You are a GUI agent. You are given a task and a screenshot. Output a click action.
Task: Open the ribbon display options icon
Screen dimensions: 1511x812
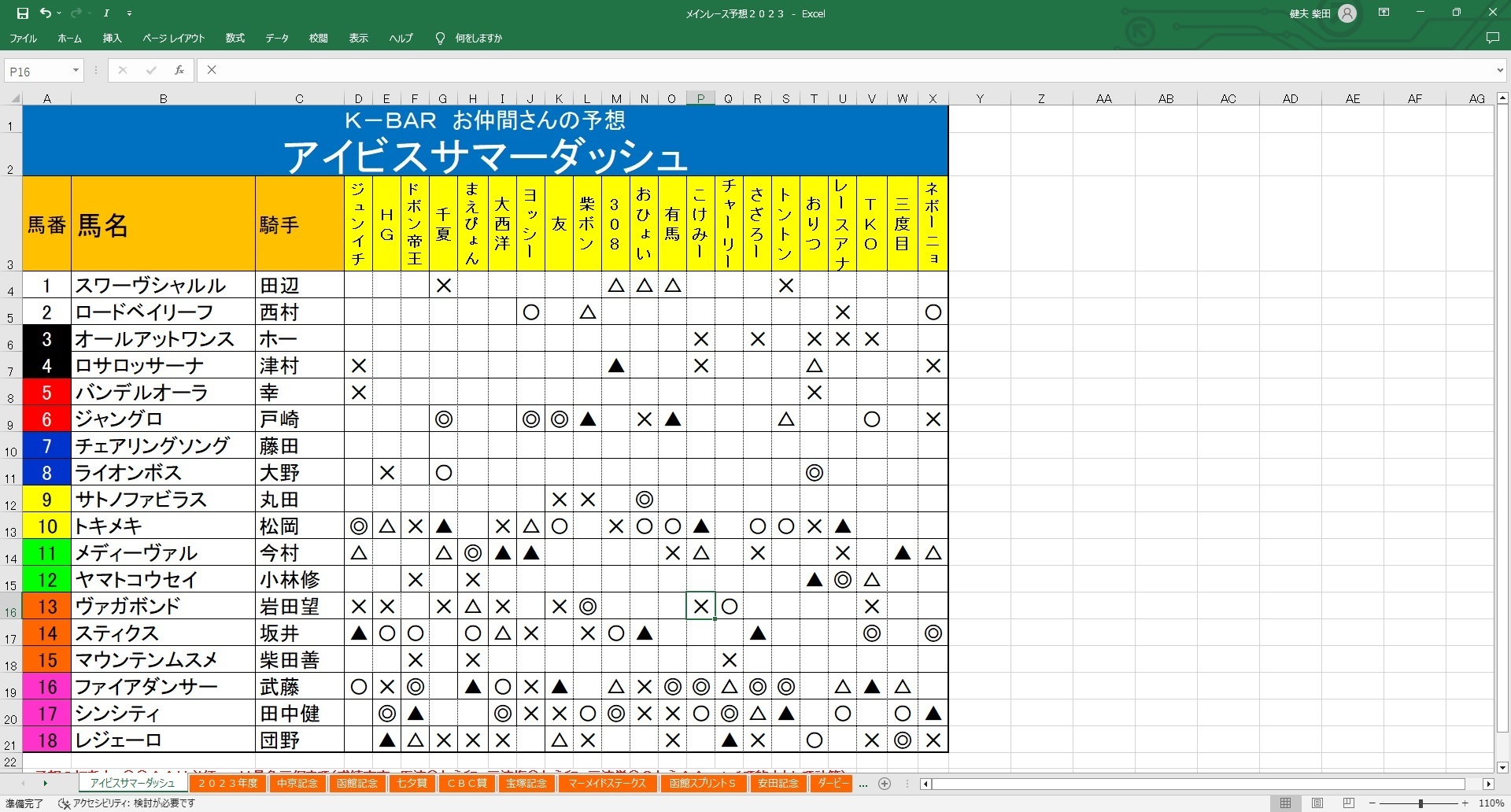tap(1384, 13)
